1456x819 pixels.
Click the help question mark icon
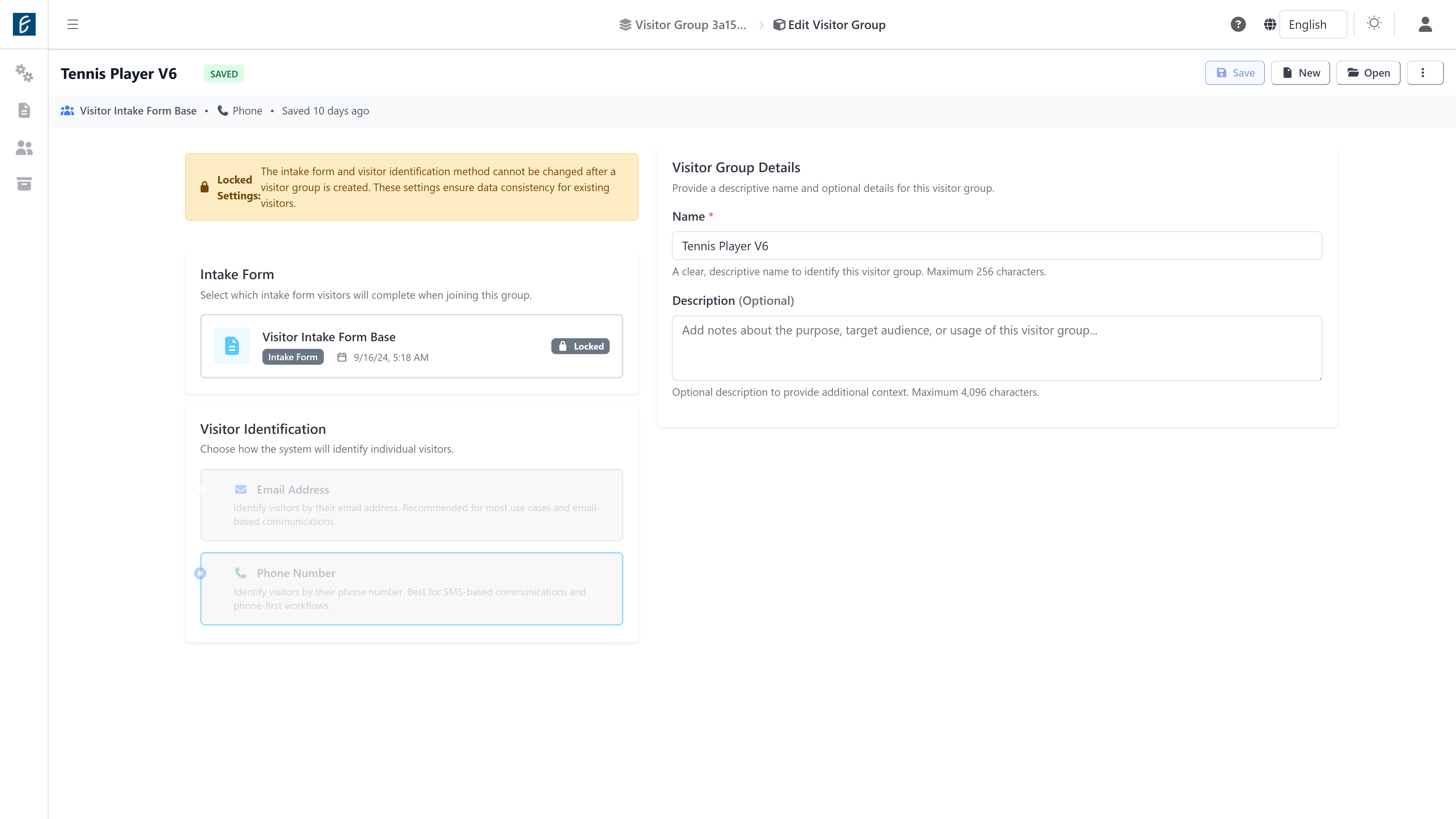coord(1238,24)
